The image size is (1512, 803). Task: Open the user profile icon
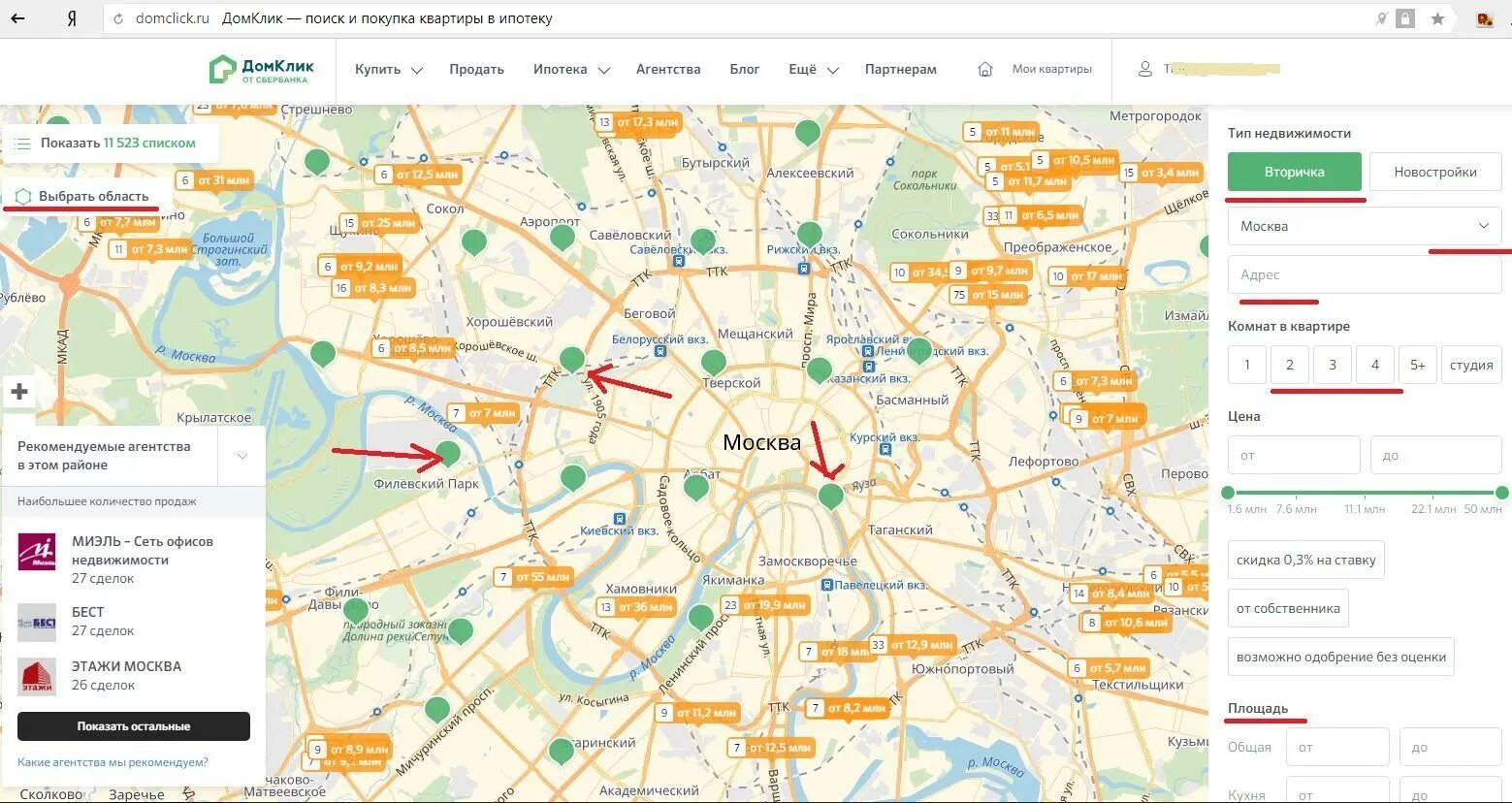point(1144,69)
